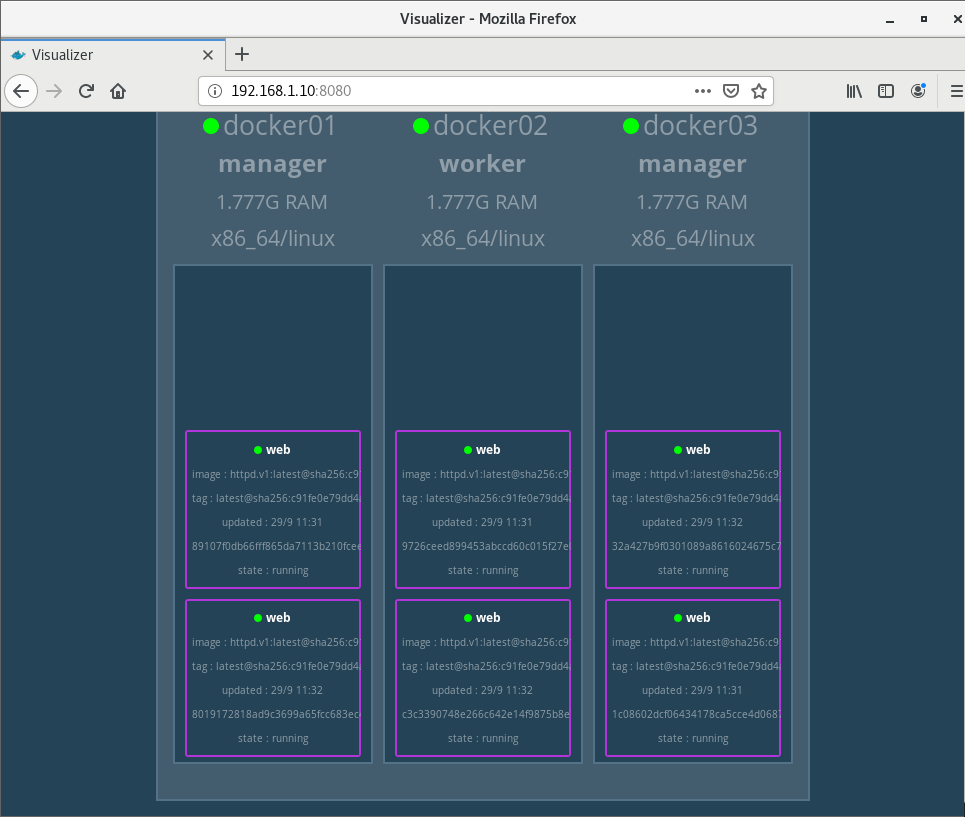This screenshot has height=817, width=965.
Task: Select the docker02 node name
Action: (490, 126)
